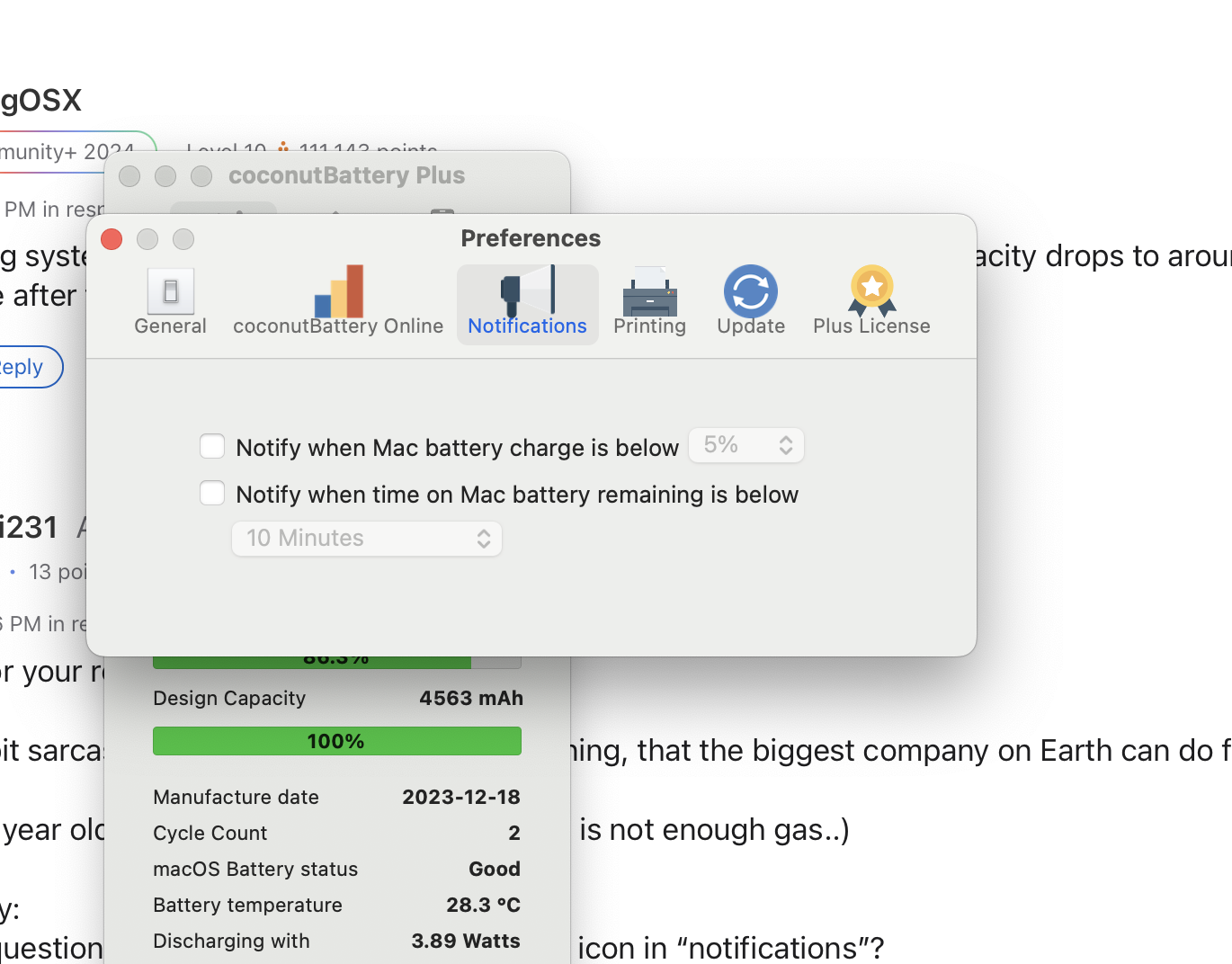This screenshot has height=964, width=1232.
Task: Select the Notifications megaphone tab
Action: click(x=527, y=302)
